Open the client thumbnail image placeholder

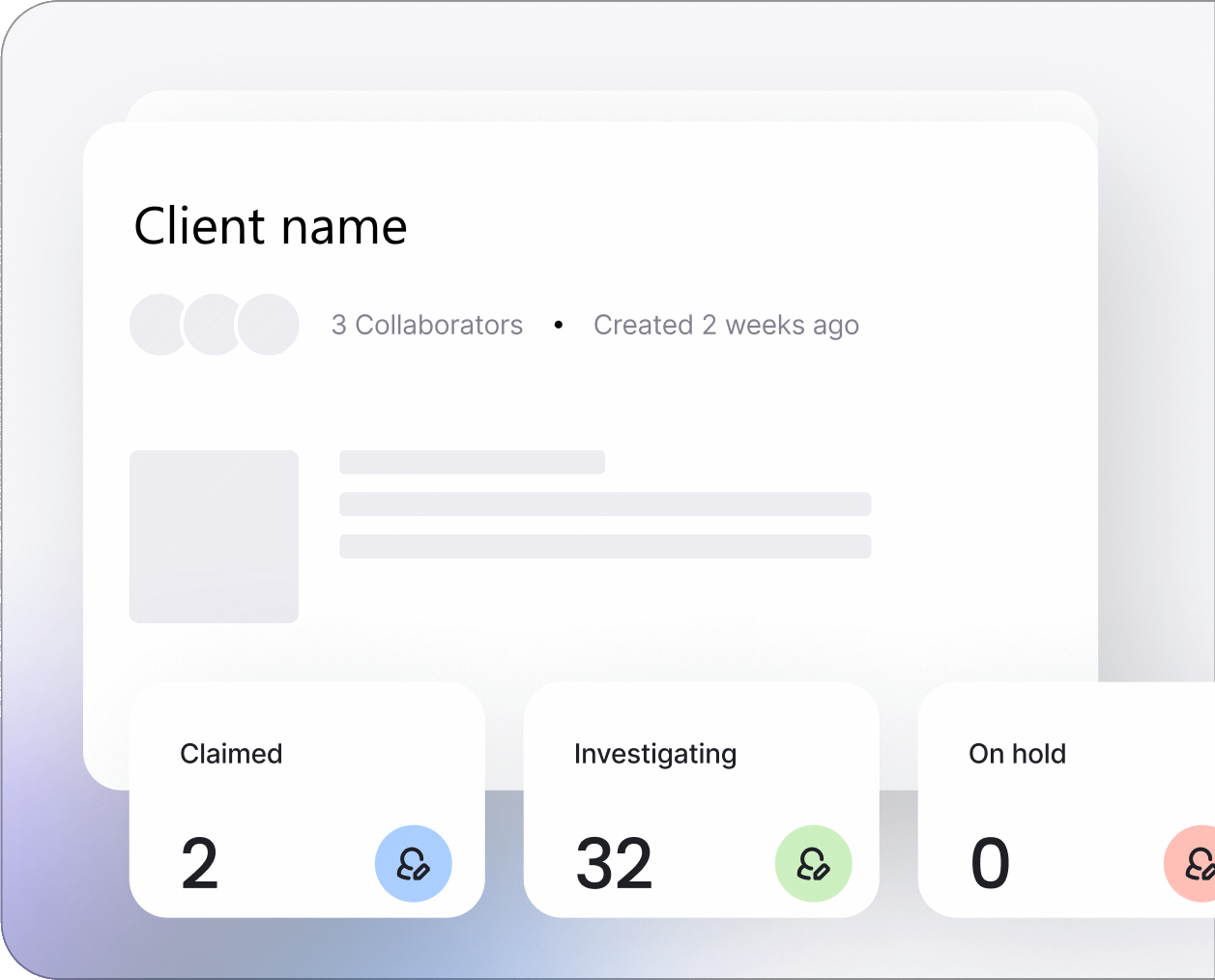click(215, 535)
